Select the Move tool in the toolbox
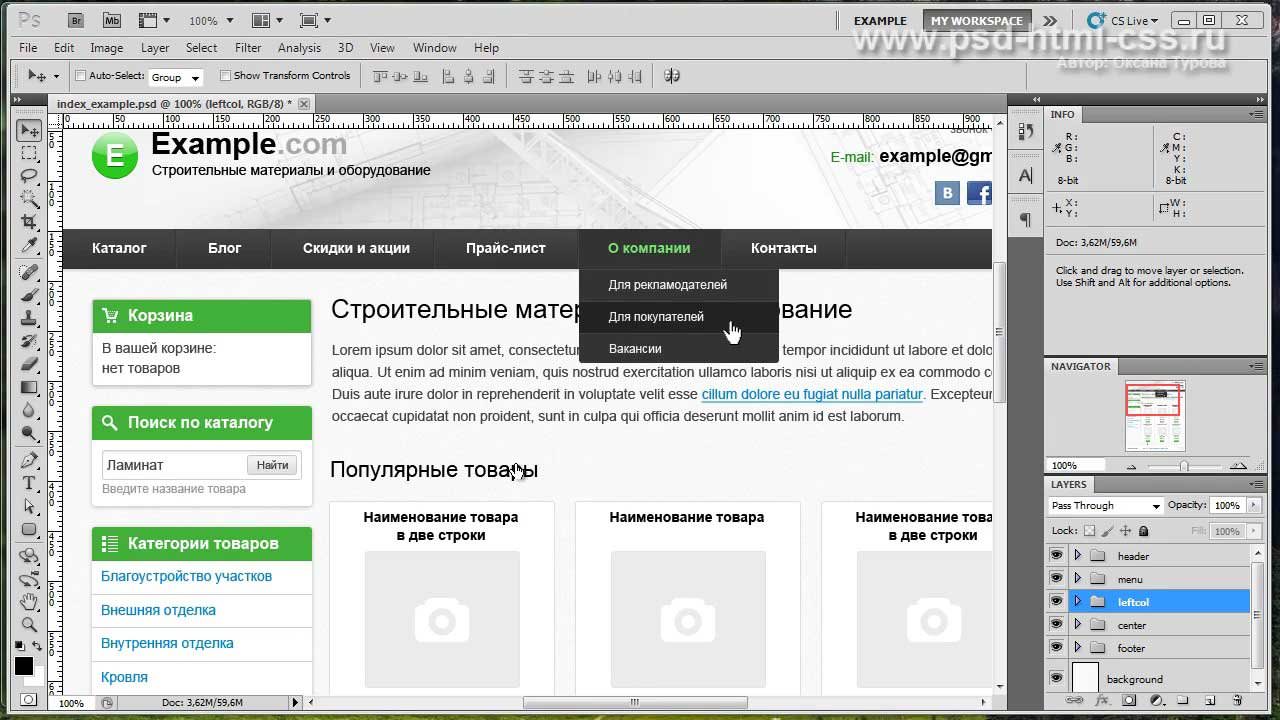1280x720 pixels. [x=29, y=131]
